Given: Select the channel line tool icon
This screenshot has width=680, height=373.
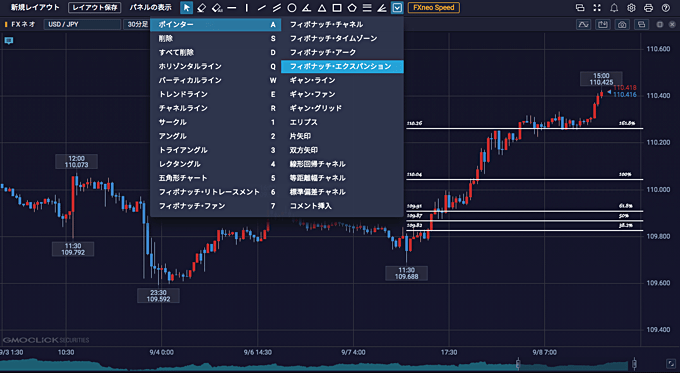Looking at the screenshot, I should 277,8.
